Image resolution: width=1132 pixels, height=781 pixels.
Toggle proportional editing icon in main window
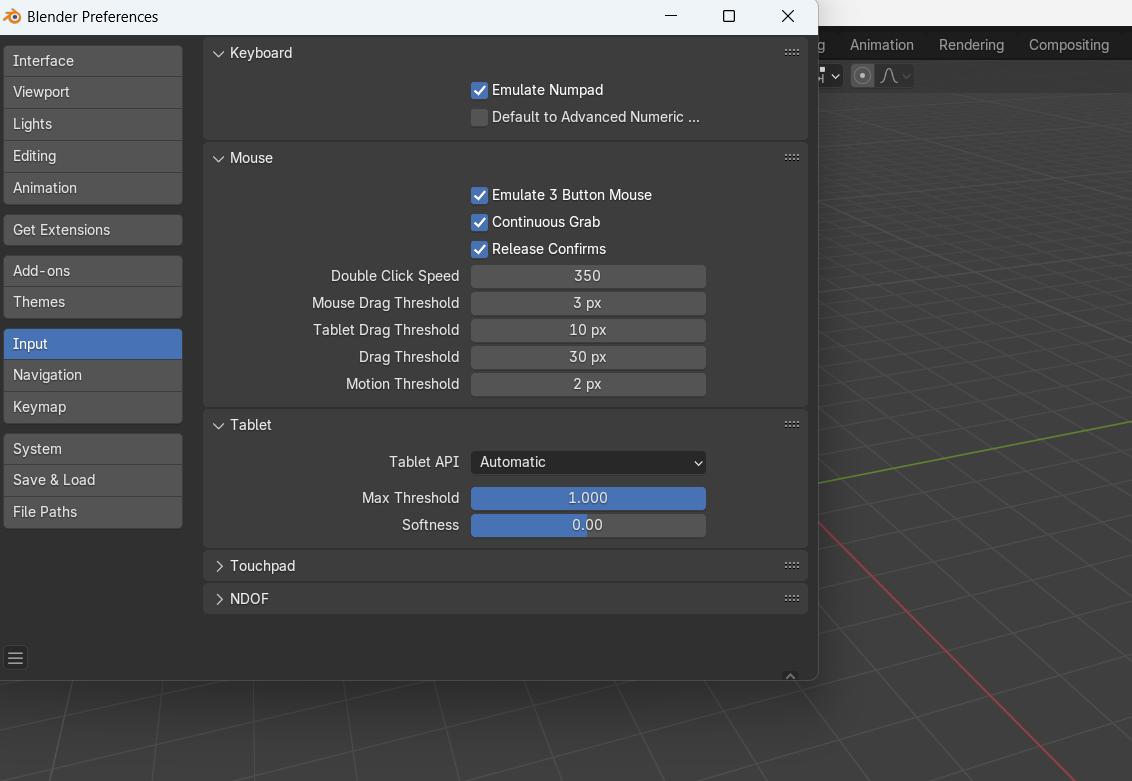pyautogui.click(x=862, y=76)
